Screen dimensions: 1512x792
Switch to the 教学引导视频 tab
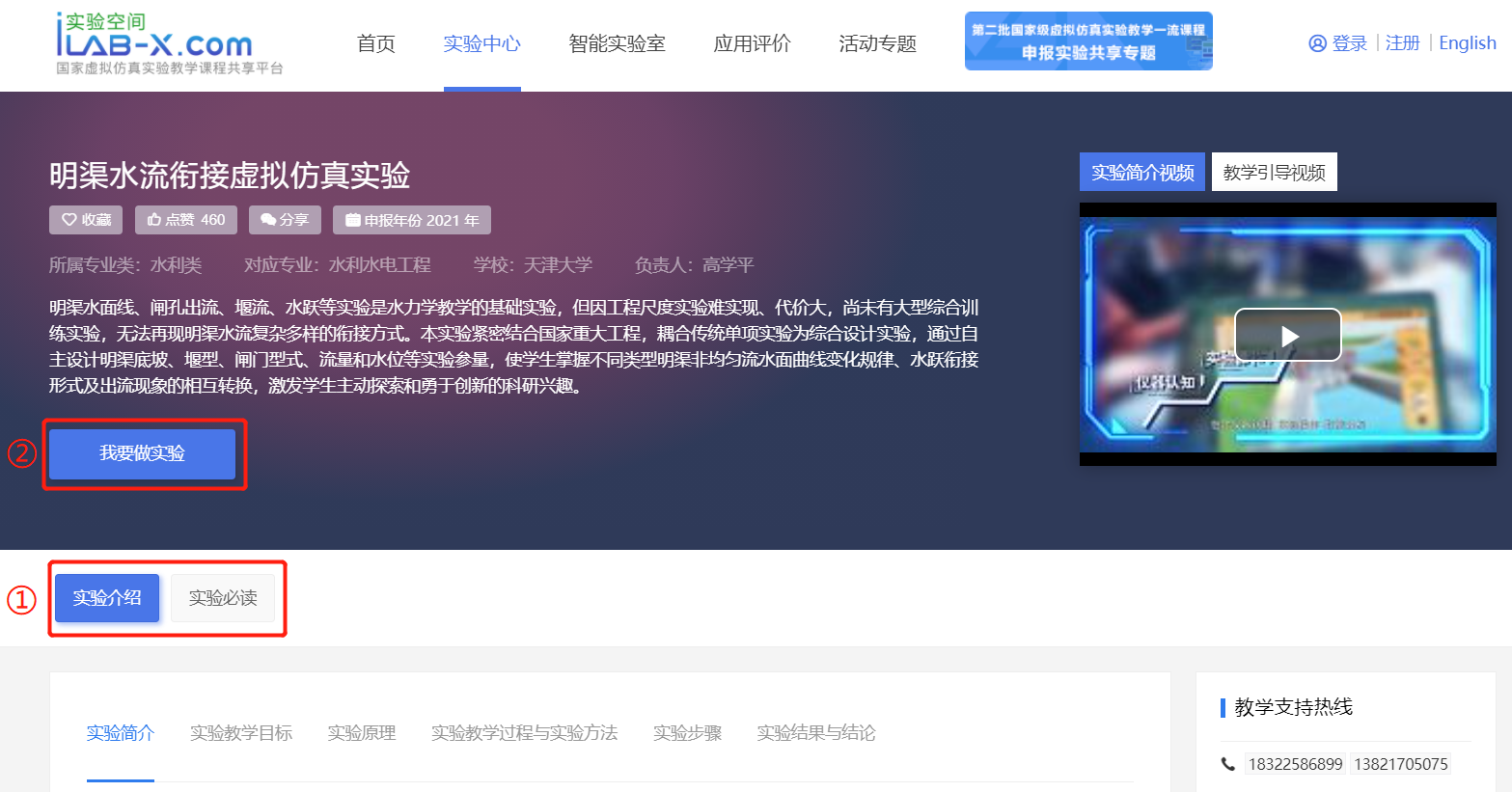tap(1274, 172)
